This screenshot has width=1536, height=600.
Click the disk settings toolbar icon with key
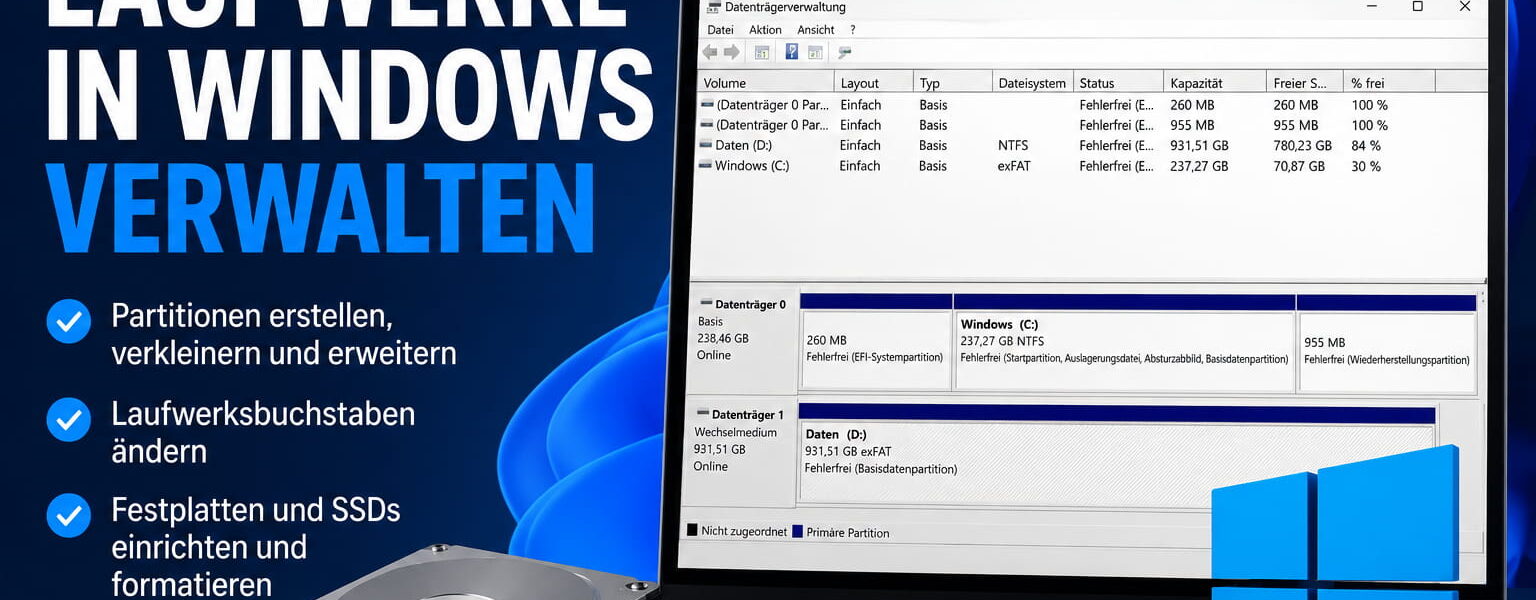coord(844,52)
